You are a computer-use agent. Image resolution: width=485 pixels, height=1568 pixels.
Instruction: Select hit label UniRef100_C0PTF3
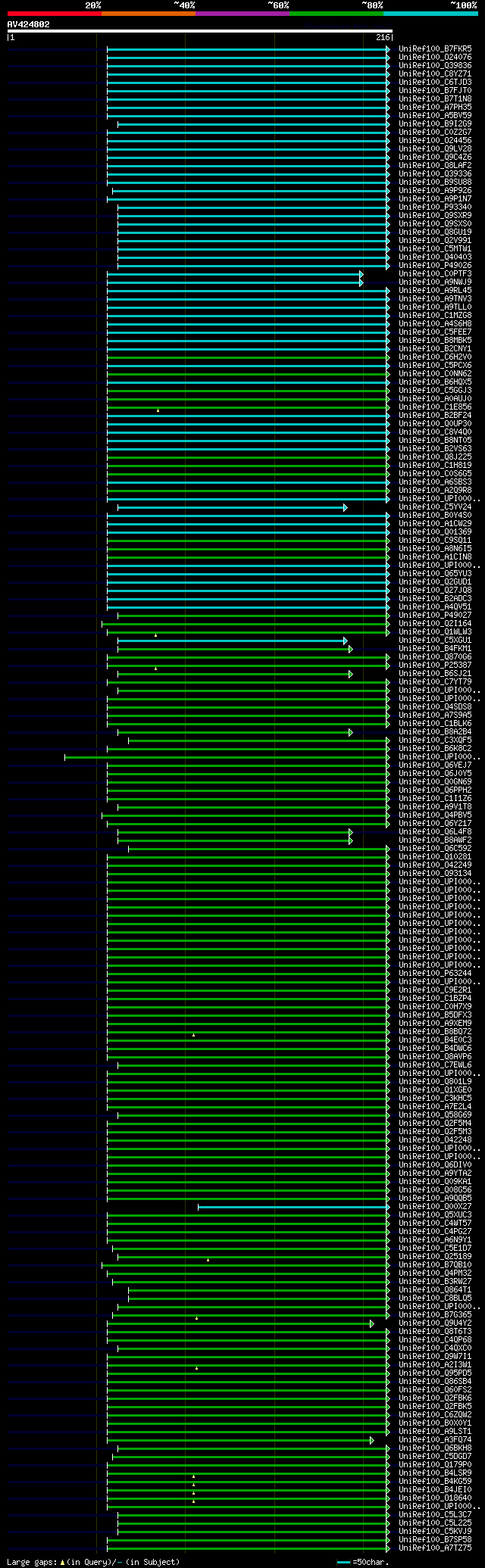click(435, 274)
